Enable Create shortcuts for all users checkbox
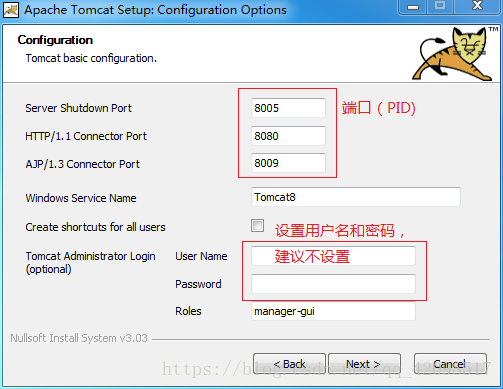Image resolution: width=503 pixels, height=389 pixels. coord(257,226)
